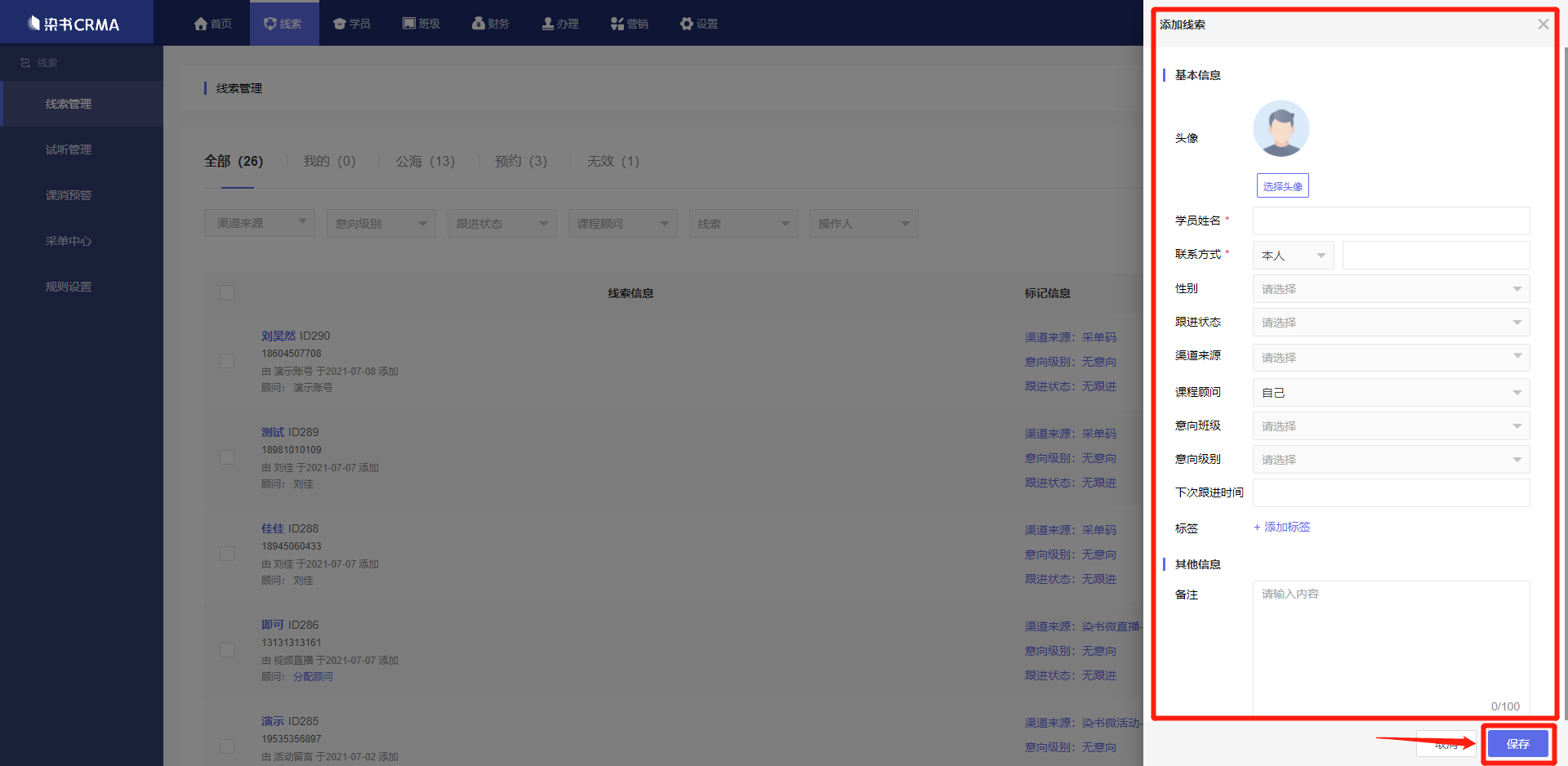Open the 本人 contact relation dropdown
This screenshot has height=766, width=1568.
(x=1293, y=256)
